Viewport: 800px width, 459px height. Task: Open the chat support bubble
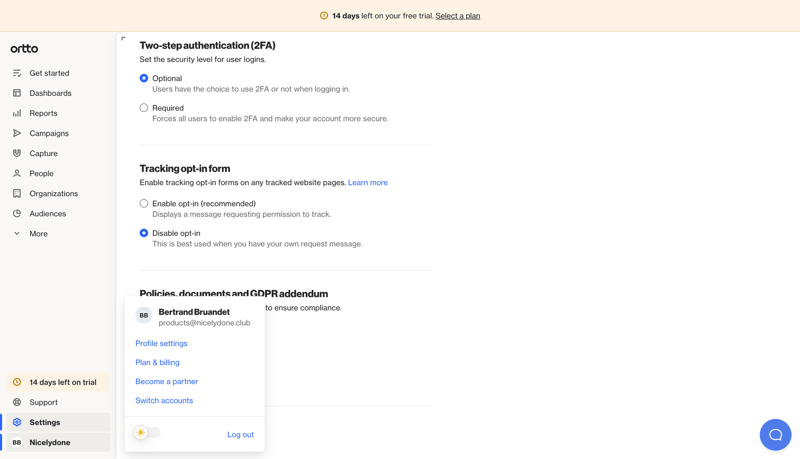click(x=775, y=435)
